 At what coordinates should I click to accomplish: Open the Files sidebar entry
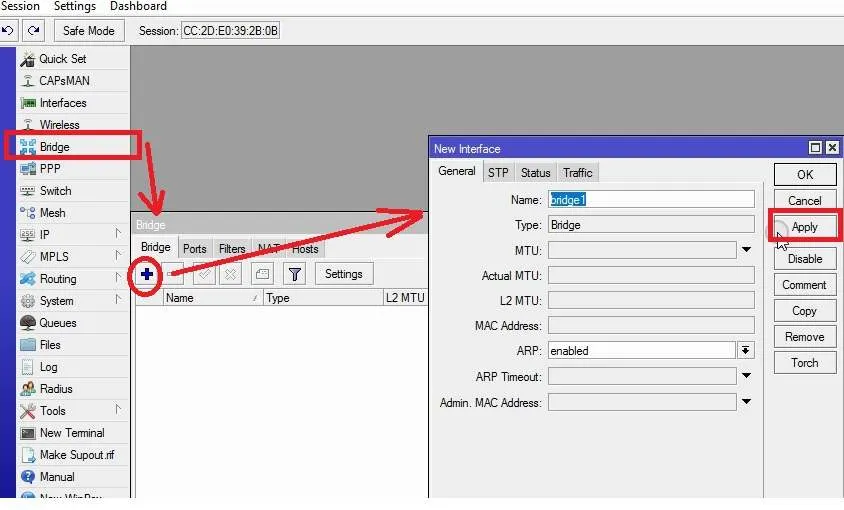50,345
